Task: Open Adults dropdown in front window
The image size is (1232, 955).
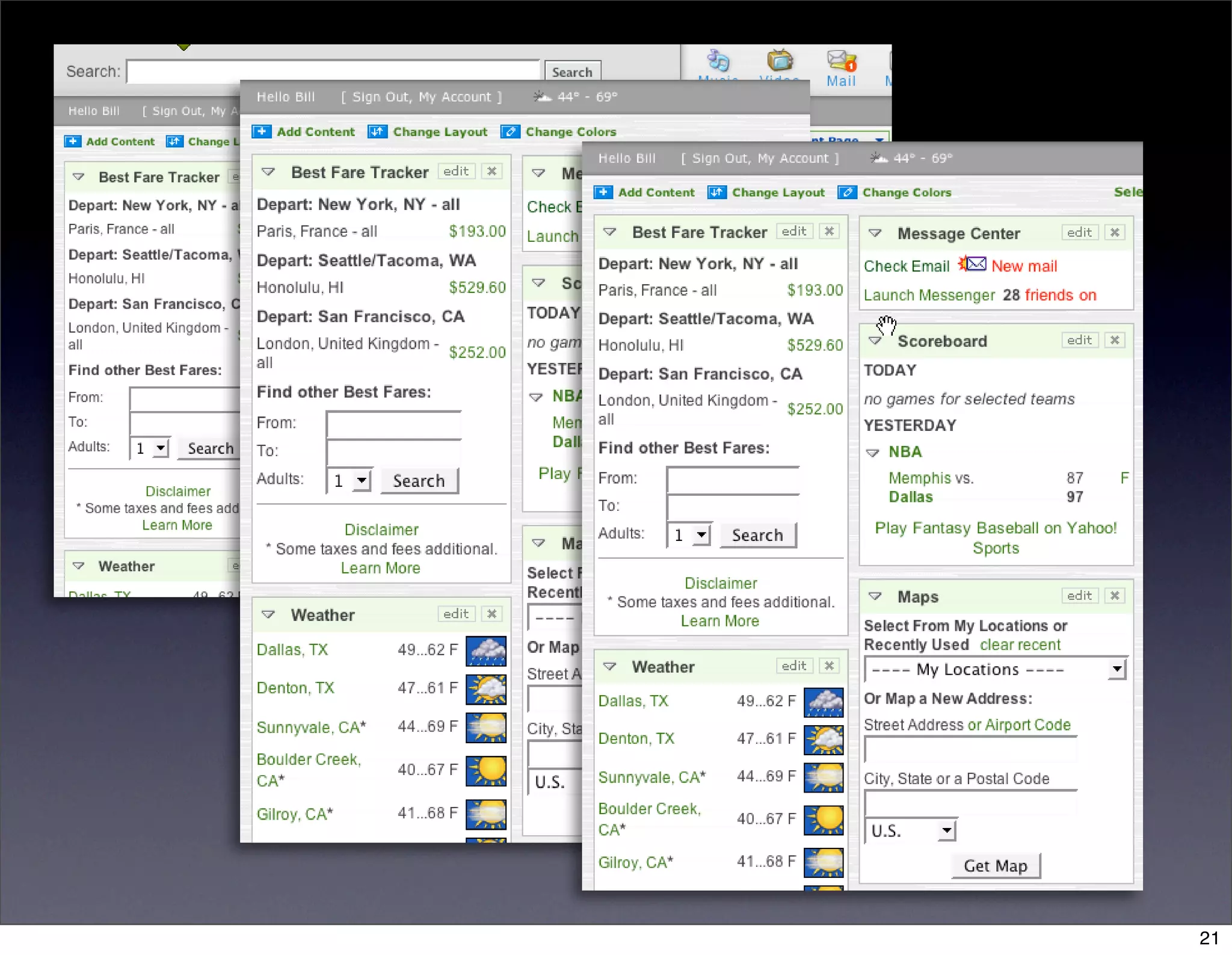Action: 689,535
